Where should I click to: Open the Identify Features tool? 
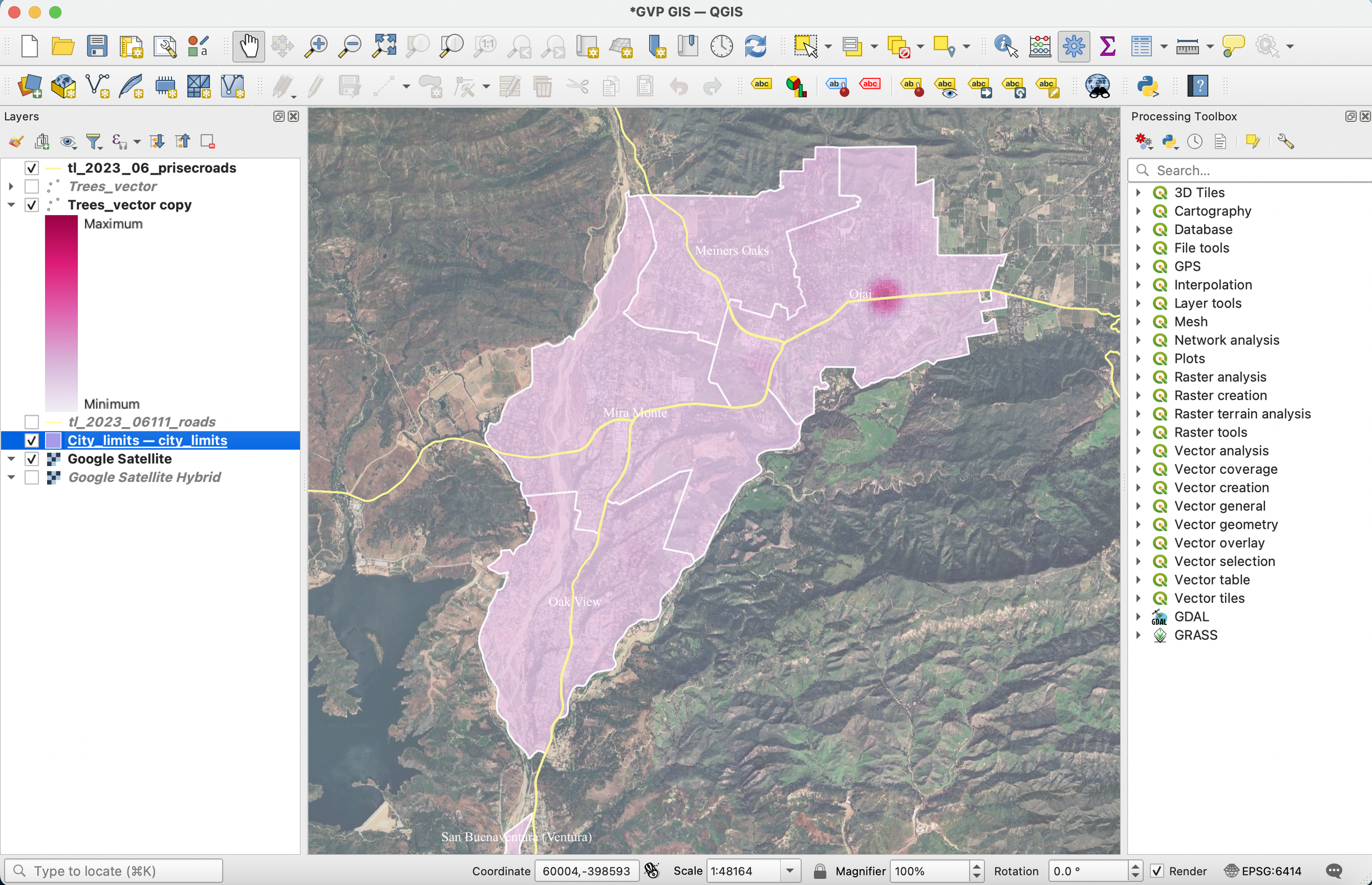click(1005, 46)
